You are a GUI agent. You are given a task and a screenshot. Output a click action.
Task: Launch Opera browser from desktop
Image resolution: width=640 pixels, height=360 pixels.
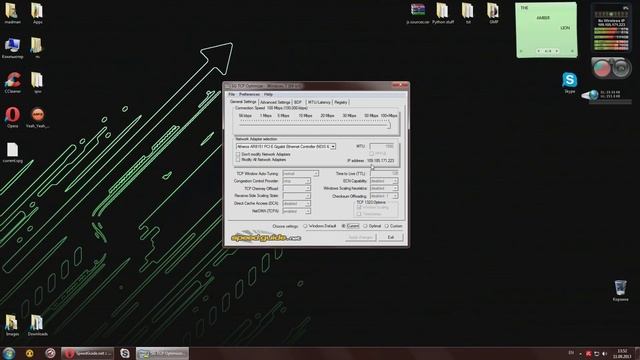pos(12,117)
